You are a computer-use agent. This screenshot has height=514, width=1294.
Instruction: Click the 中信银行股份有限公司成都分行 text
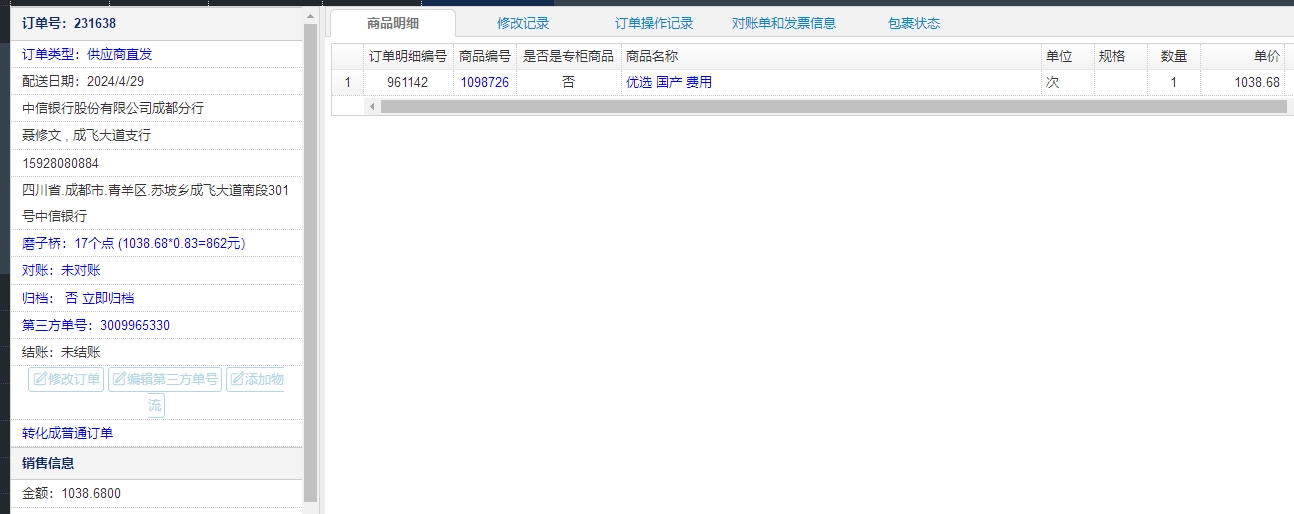(x=113, y=108)
